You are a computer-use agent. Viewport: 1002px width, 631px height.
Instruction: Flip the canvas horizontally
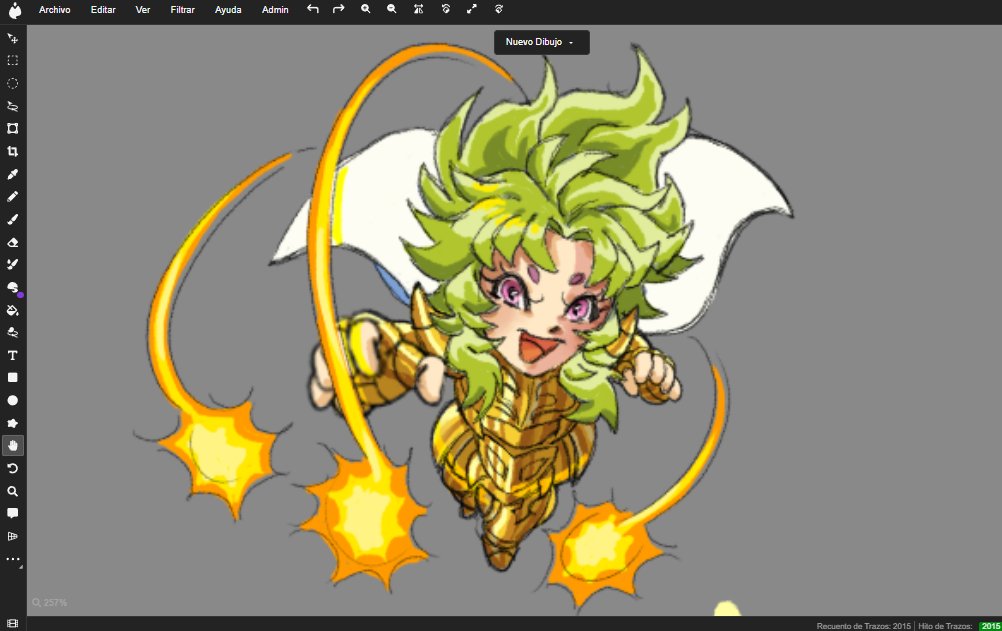[x=419, y=9]
